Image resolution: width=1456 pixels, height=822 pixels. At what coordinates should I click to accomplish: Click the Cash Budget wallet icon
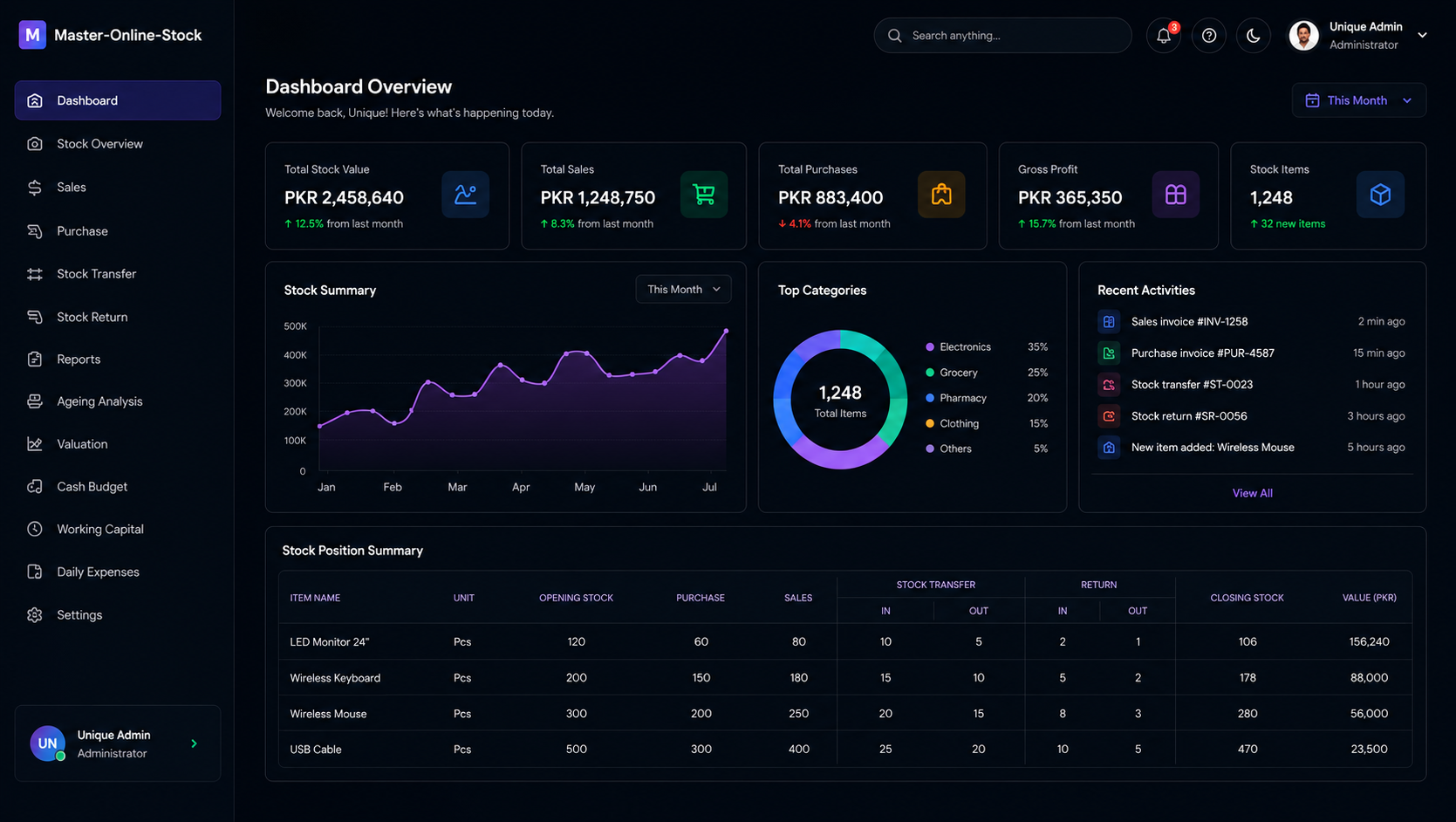point(35,486)
